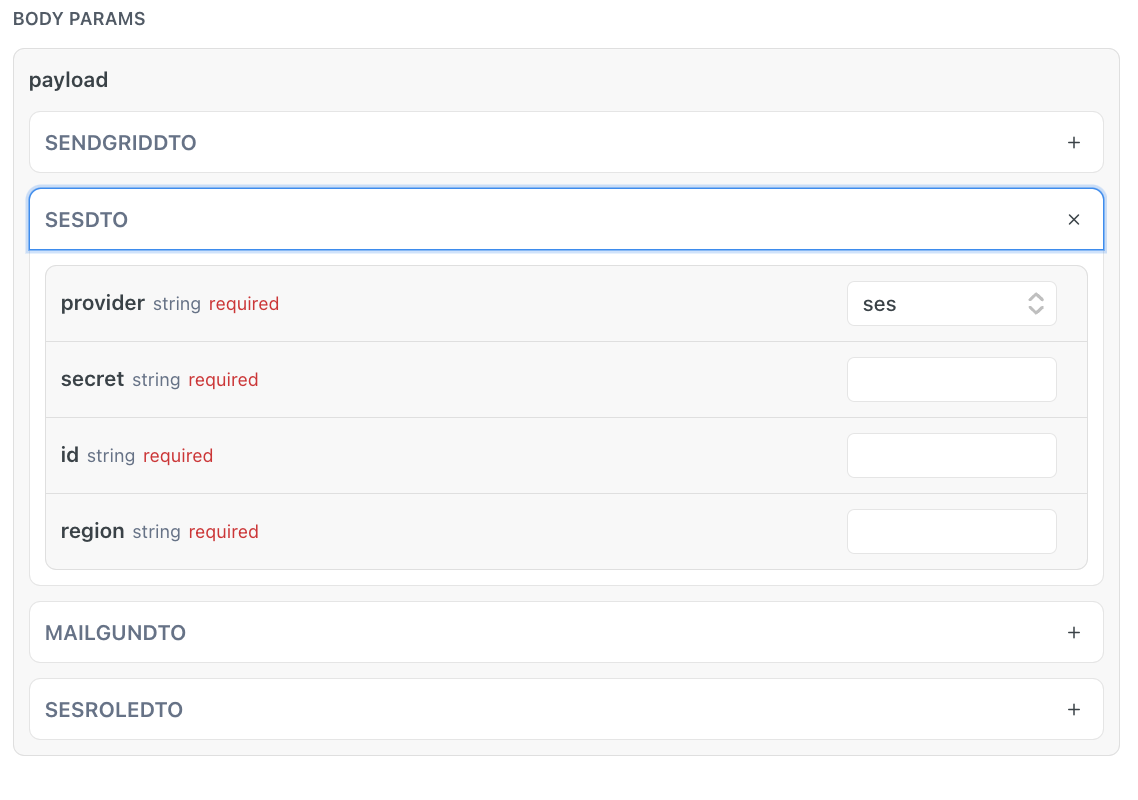
Task: Focus the id input field
Action: pyautogui.click(x=951, y=456)
